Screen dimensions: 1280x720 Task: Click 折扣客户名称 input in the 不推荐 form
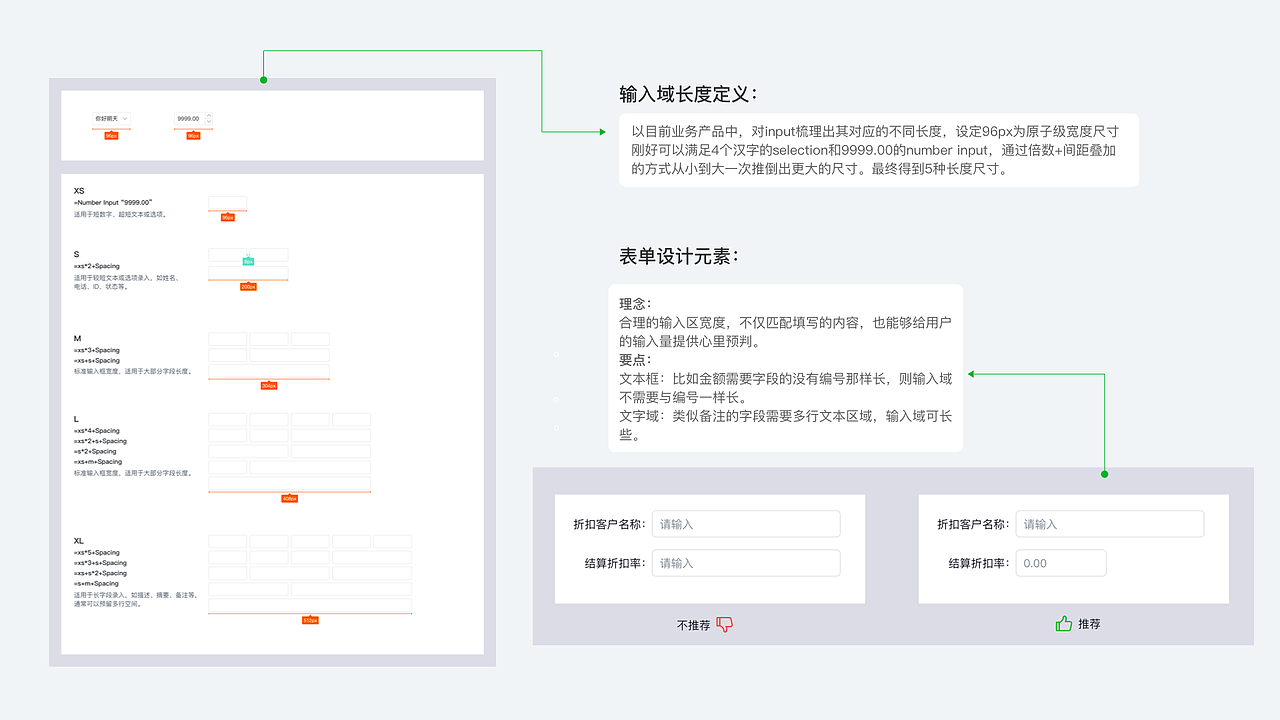pyautogui.click(x=746, y=524)
